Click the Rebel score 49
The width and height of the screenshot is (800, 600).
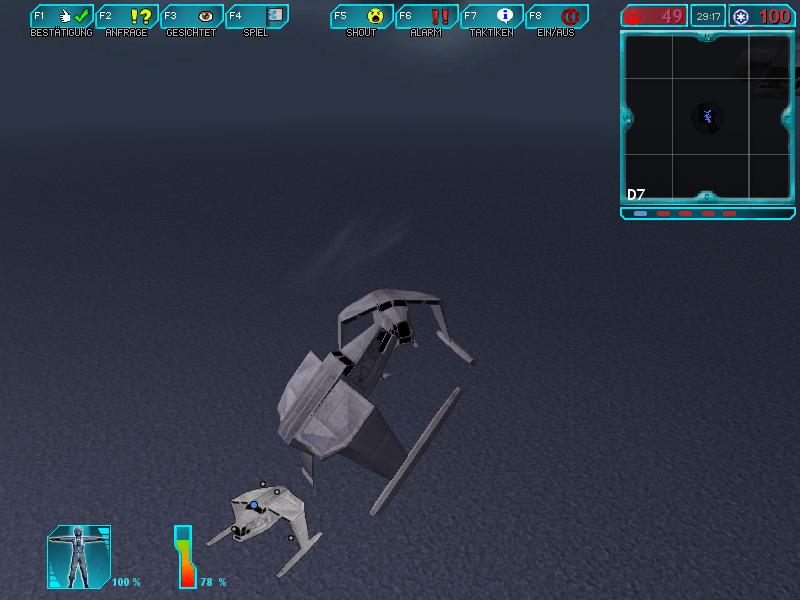click(672, 16)
